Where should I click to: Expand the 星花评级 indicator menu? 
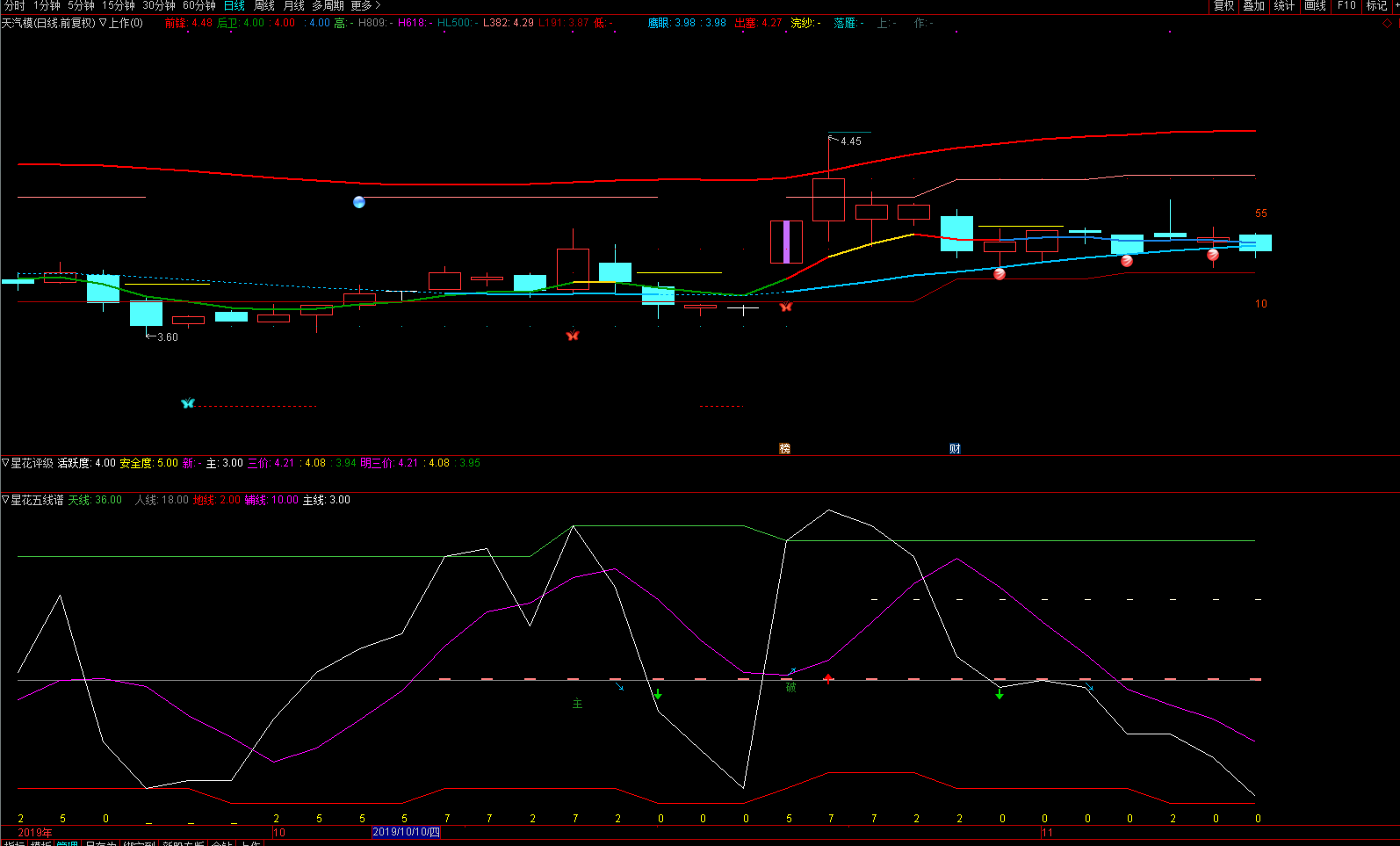(x=5, y=463)
